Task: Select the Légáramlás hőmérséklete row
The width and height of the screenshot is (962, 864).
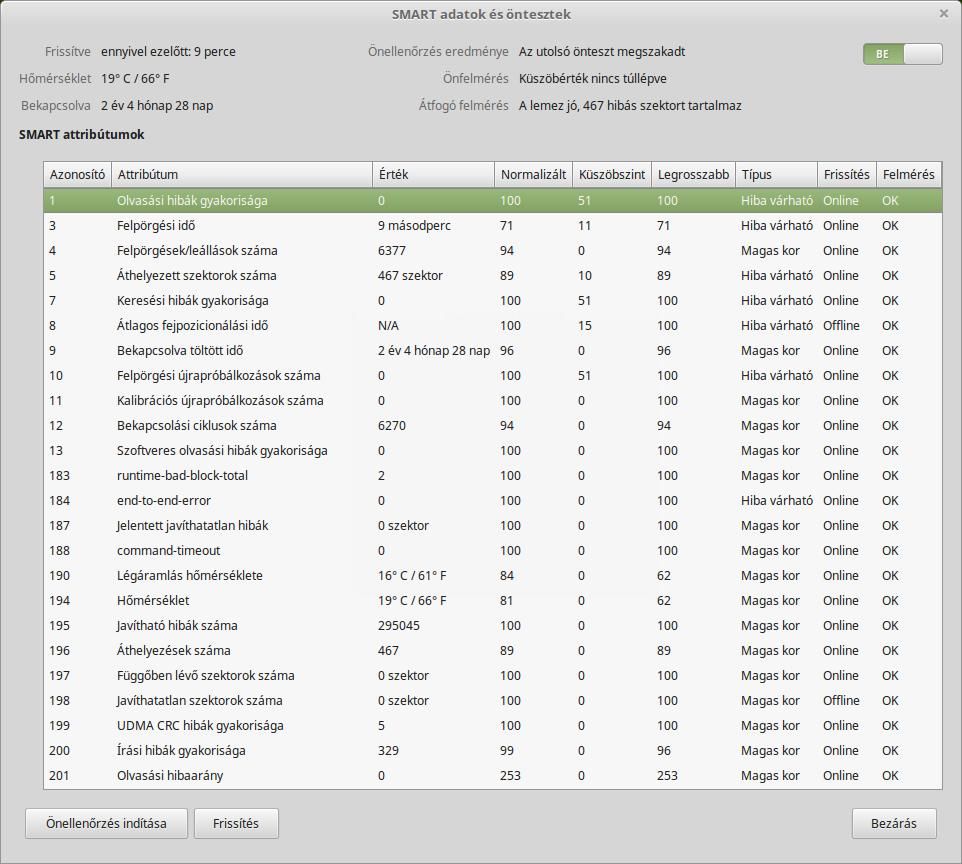Action: (493, 576)
